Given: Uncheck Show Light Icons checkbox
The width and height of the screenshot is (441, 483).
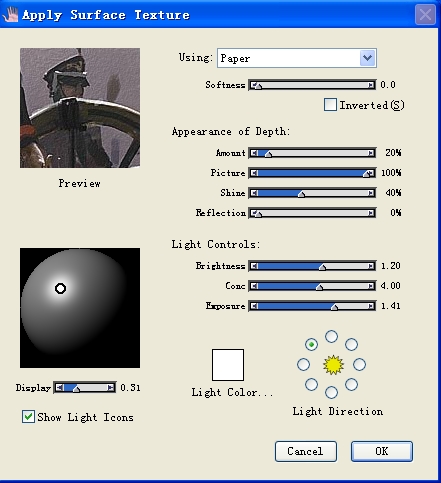Looking at the screenshot, I should point(28,417).
